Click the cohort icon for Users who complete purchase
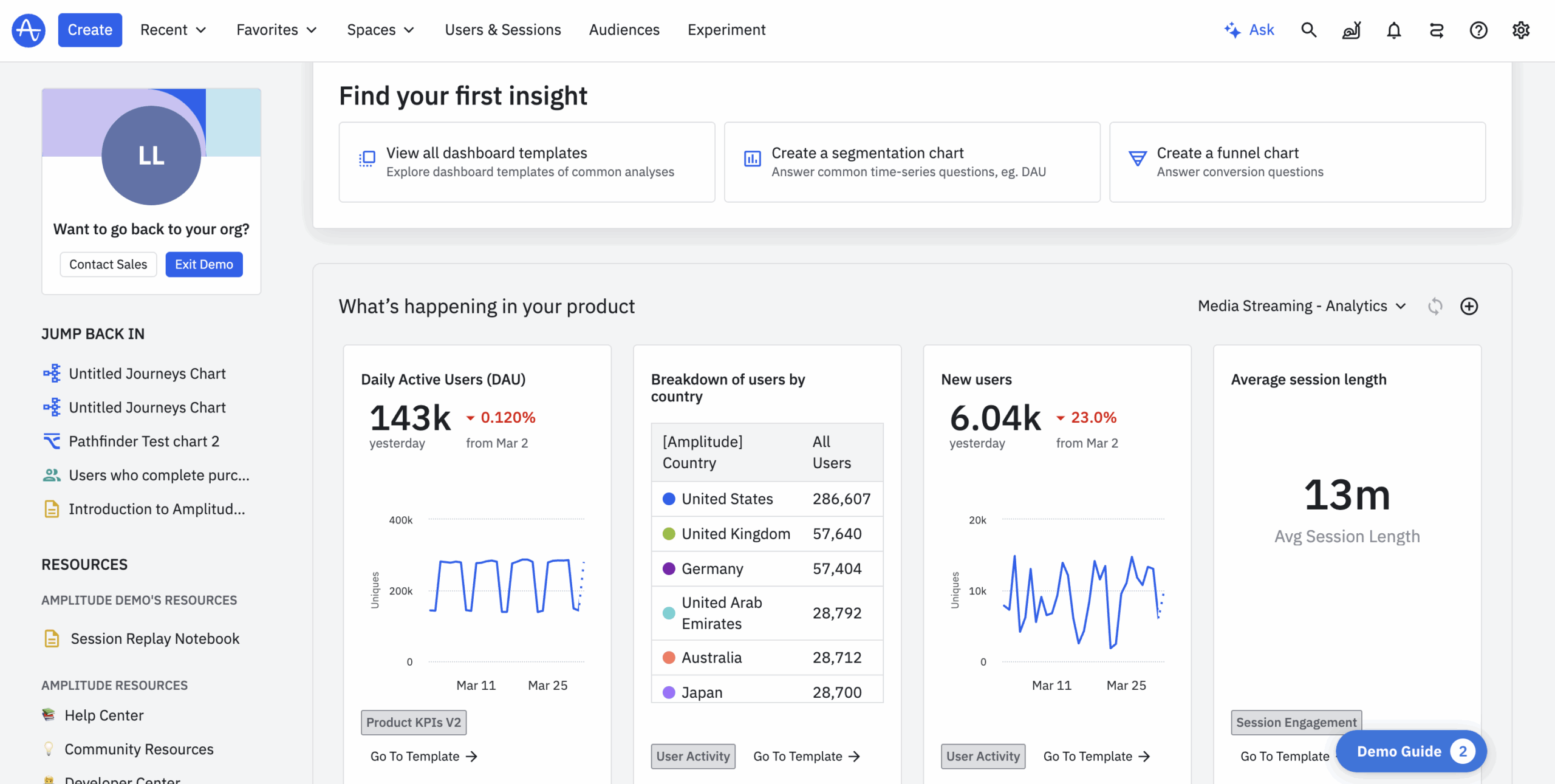The width and height of the screenshot is (1555, 784). [x=52, y=475]
